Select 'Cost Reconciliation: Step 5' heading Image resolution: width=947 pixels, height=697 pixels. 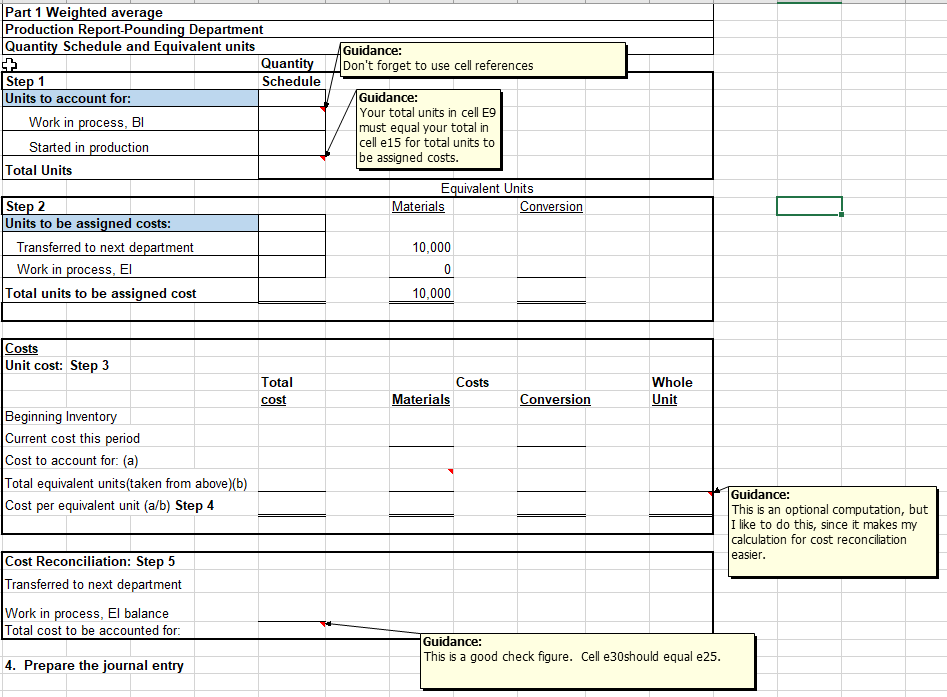[x=90, y=562]
